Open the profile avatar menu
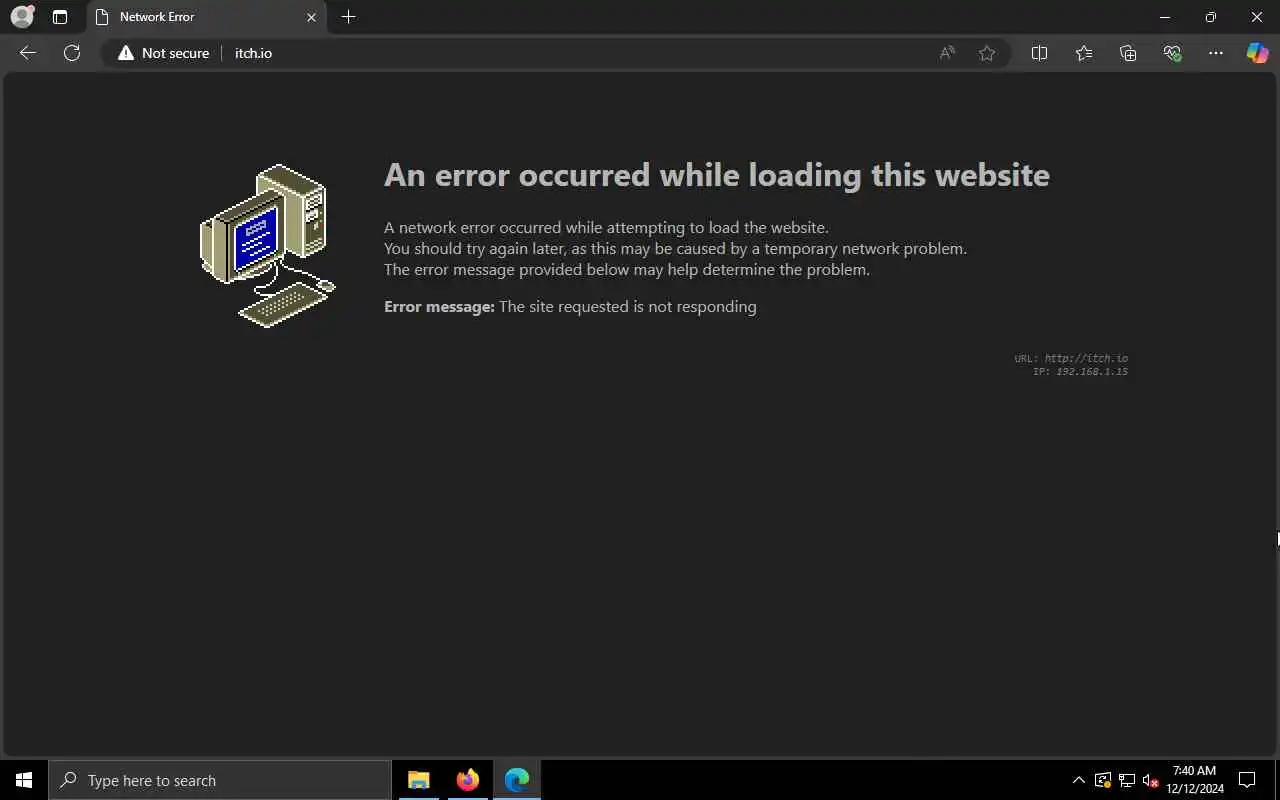 pyautogui.click(x=22, y=16)
